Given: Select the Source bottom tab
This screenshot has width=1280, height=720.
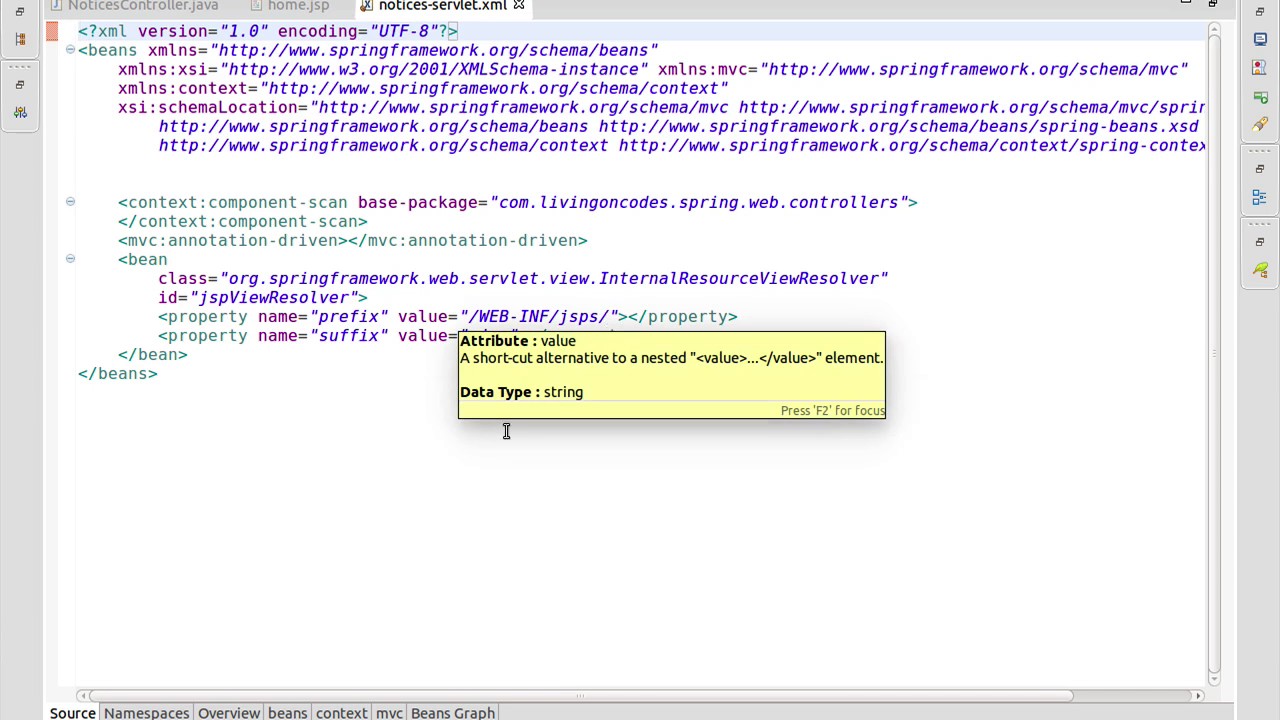Looking at the screenshot, I should (73, 712).
